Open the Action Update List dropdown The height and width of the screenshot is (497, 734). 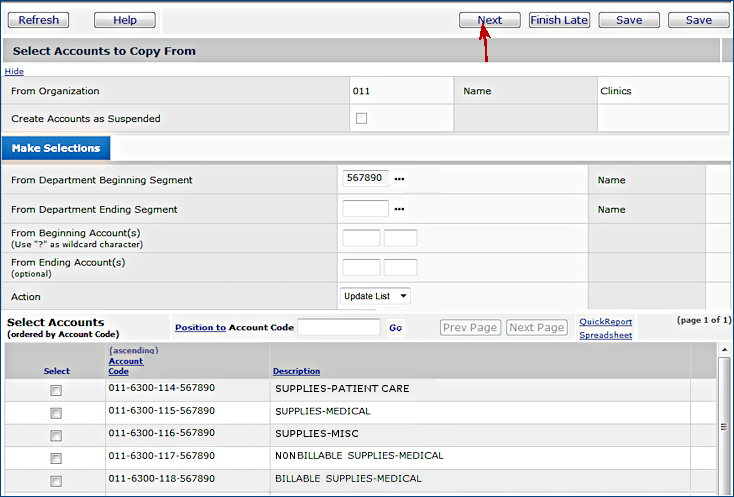point(375,296)
